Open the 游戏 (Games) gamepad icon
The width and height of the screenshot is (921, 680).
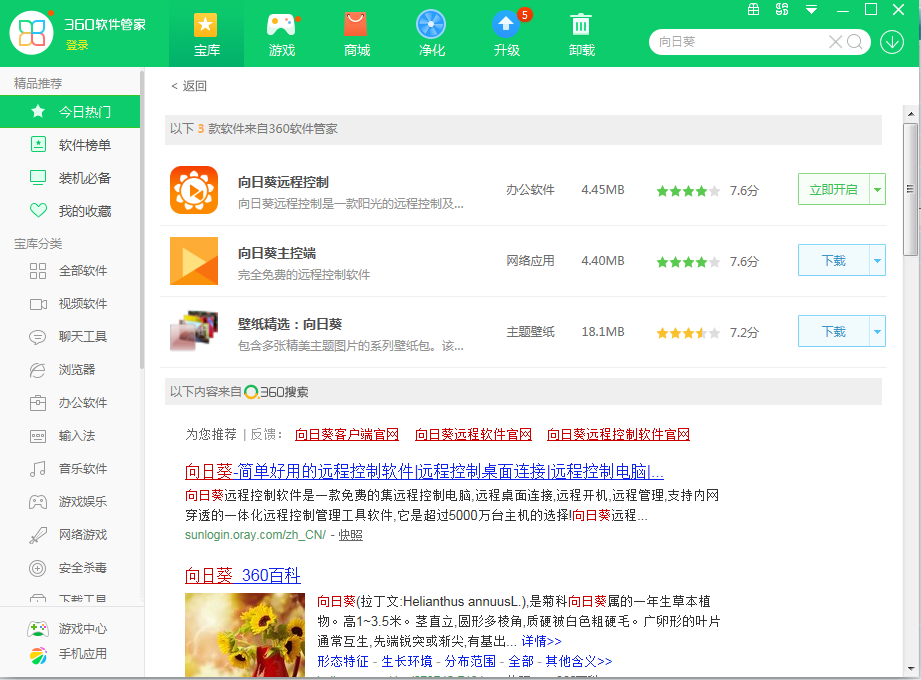pos(282,26)
